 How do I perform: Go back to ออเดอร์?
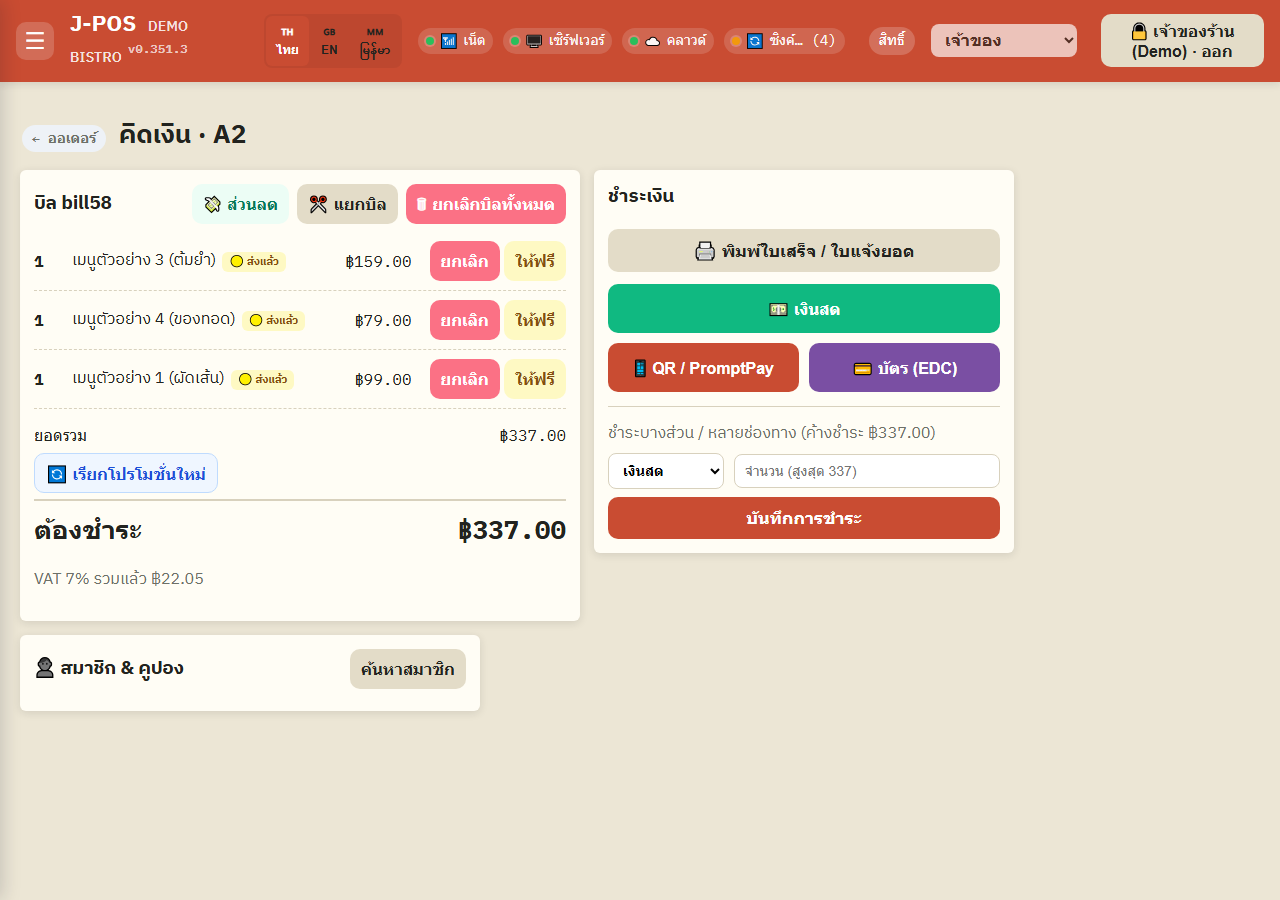click(x=64, y=138)
